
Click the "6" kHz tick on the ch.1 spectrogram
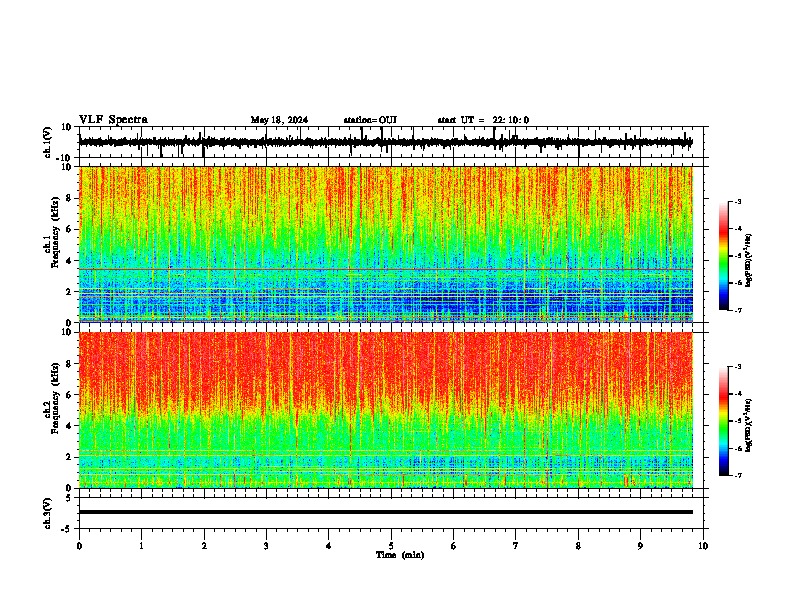pyautogui.click(x=69, y=229)
